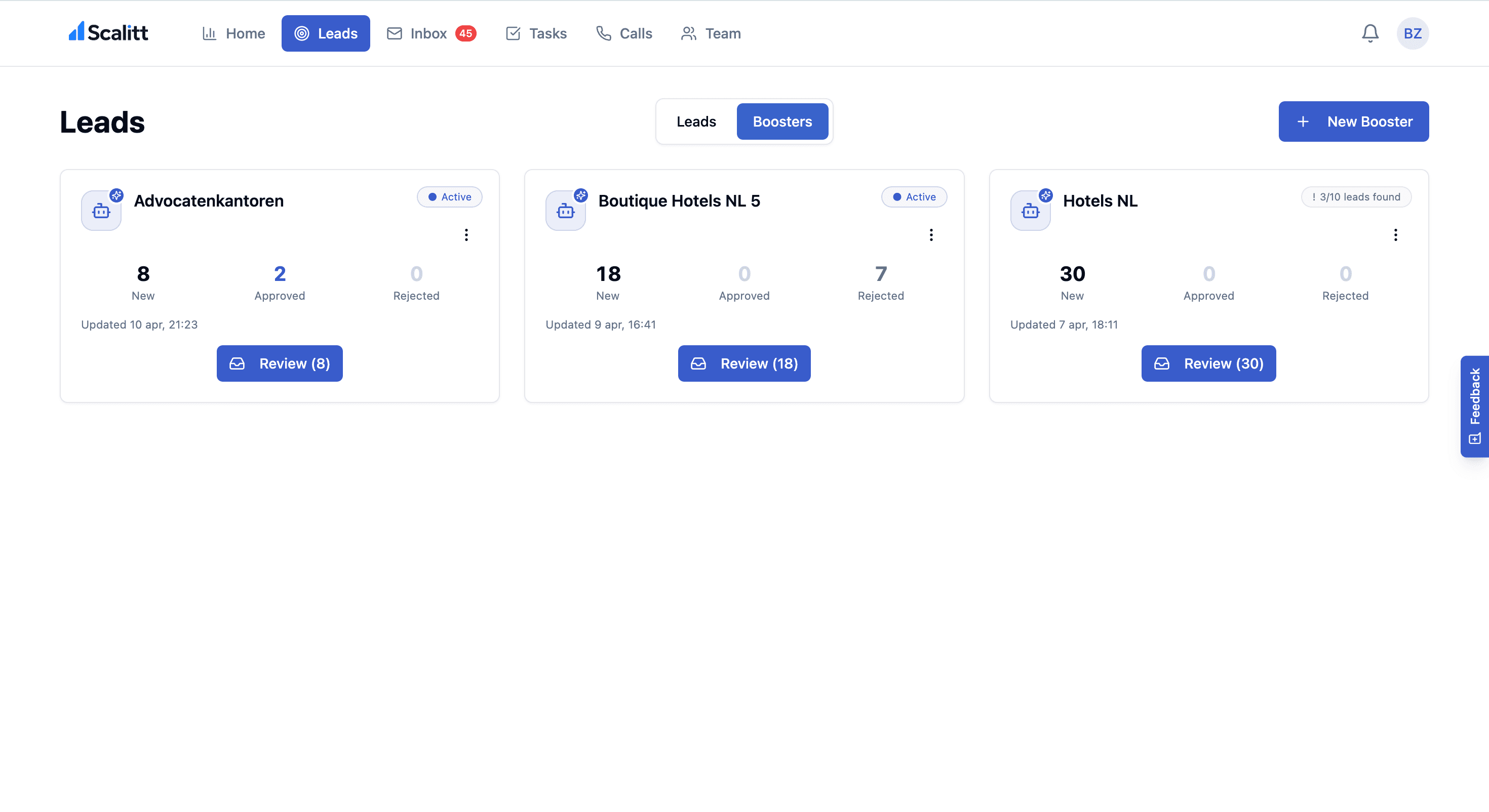Click the Advocatenkantoren robot booster icon
Image resolution: width=1489 pixels, height=812 pixels.
(101, 210)
